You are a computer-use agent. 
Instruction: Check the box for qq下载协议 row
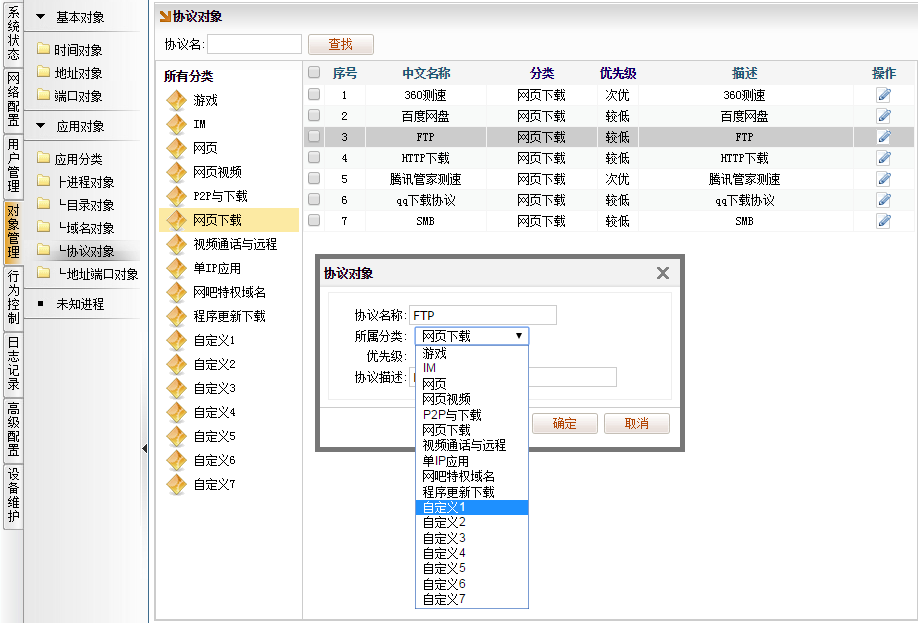[x=314, y=200]
